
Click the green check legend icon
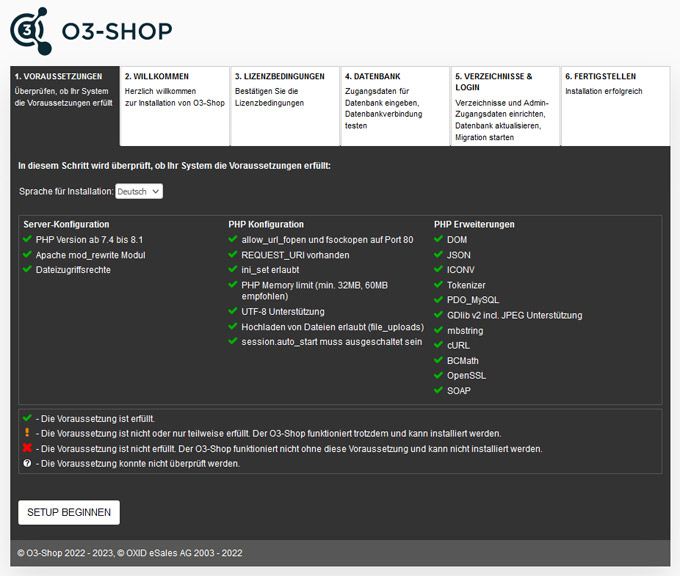click(27, 418)
